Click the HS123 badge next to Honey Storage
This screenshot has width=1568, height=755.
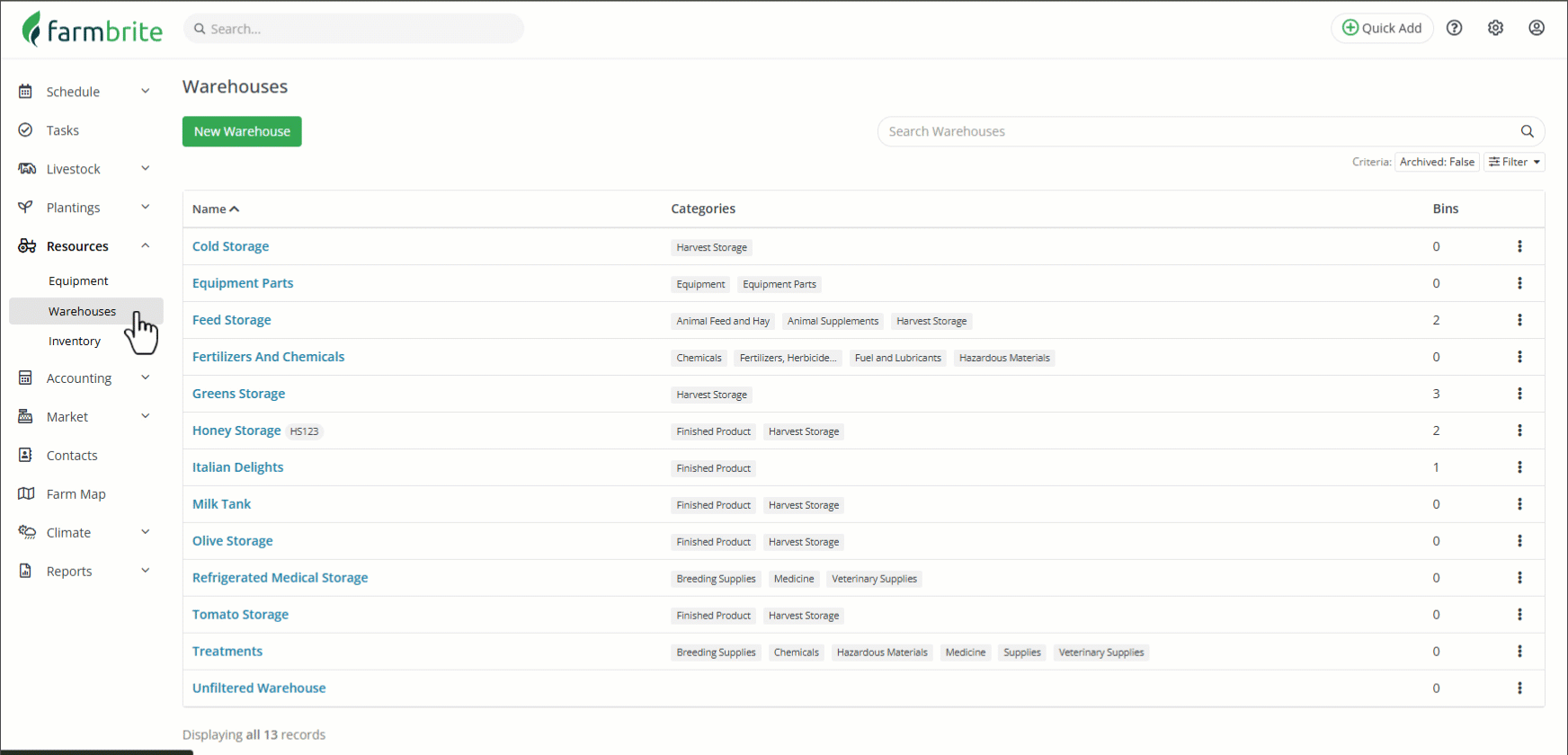305,431
